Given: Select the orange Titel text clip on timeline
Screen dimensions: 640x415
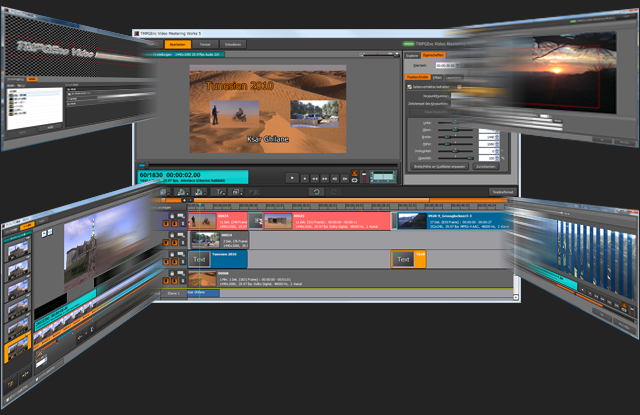Looking at the screenshot, I should click(409, 259).
